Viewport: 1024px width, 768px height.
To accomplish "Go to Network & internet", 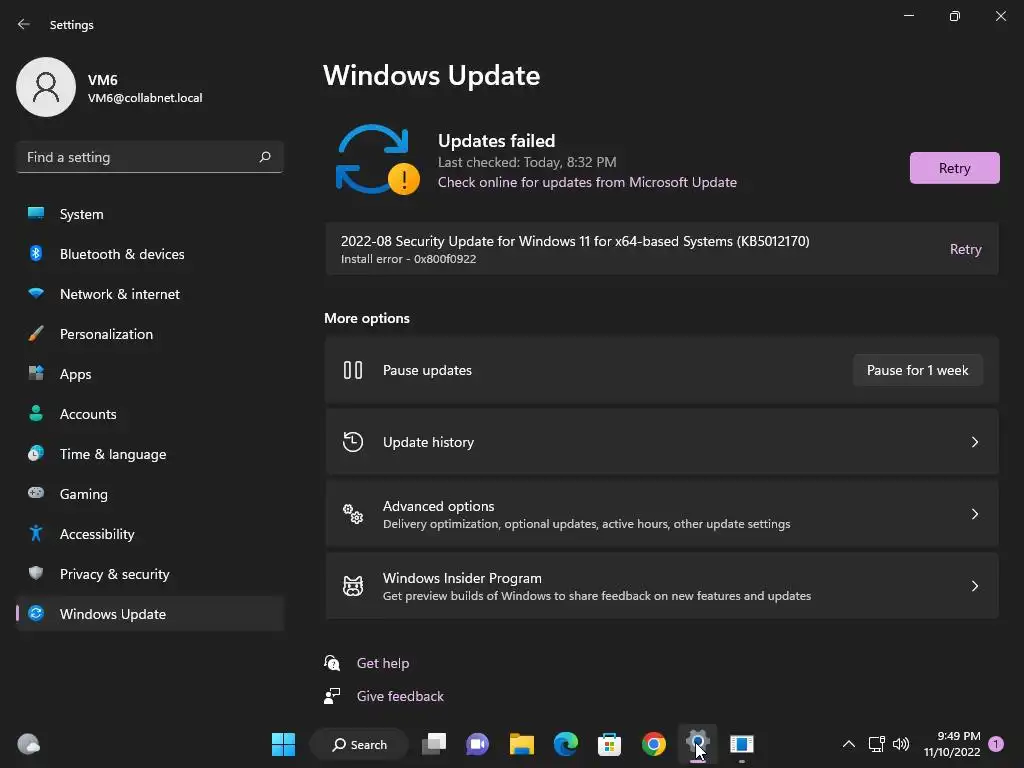I will tap(150, 294).
